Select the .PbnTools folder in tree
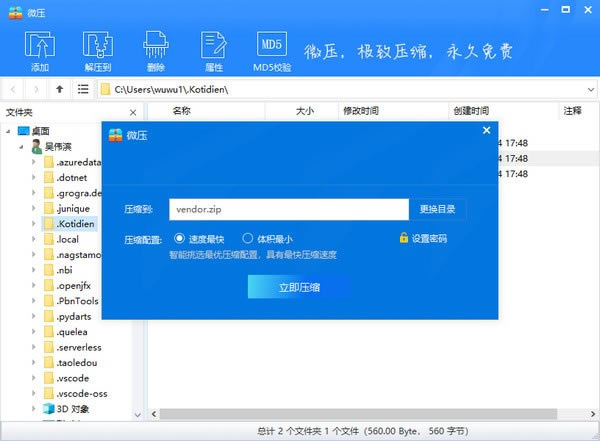Image resolution: width=600 pixels, height=441 pixels. 77,301
